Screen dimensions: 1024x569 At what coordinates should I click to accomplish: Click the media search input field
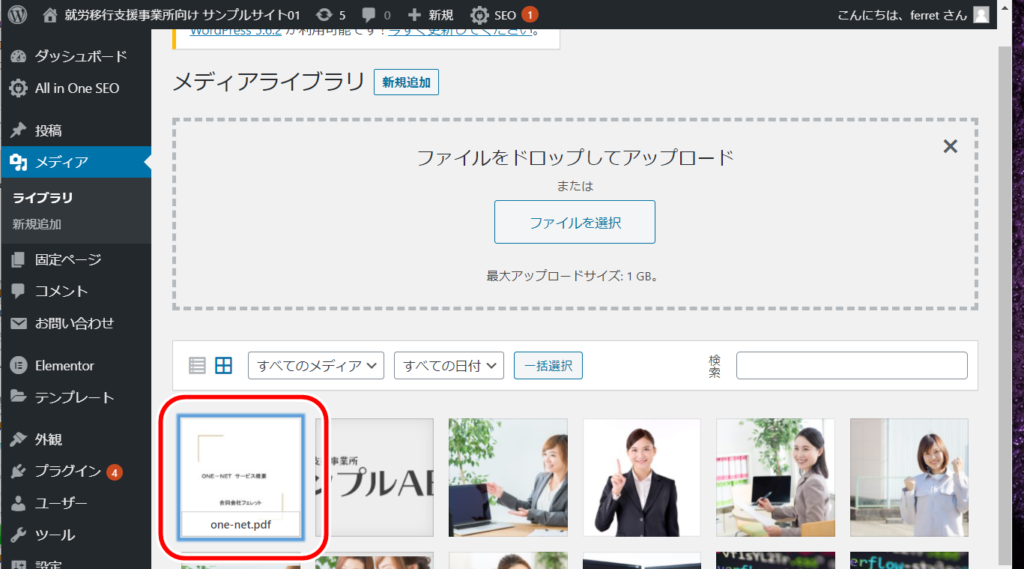[x=851, y=366]
